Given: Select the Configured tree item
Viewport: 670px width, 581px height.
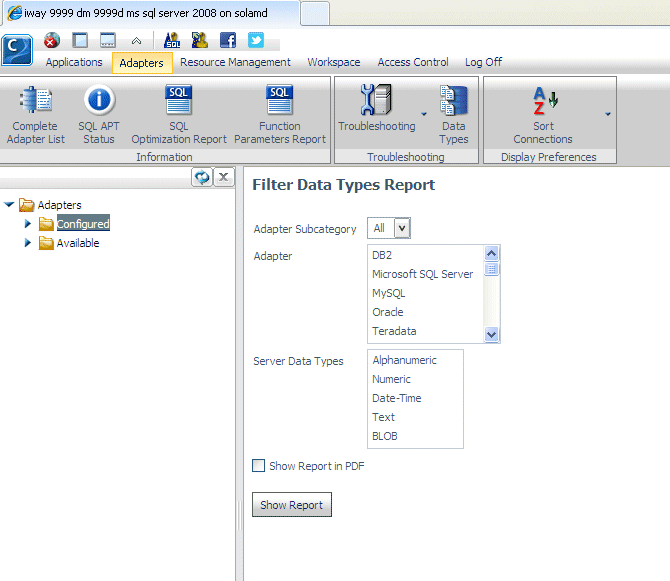Looking at the screenshot, I should click(x=83, y=223).
